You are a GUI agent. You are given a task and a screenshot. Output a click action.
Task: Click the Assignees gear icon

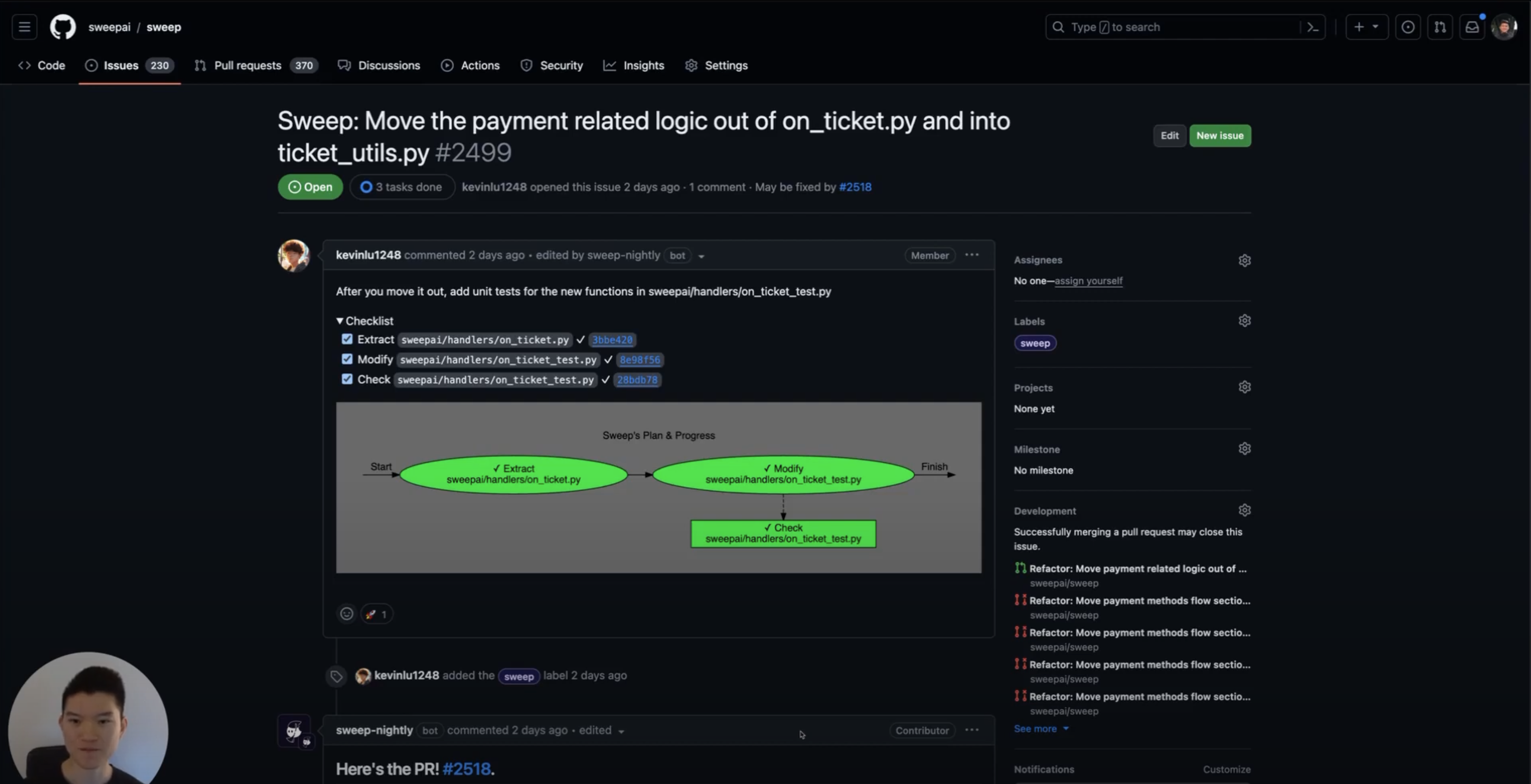click(x=1244, y=260)
